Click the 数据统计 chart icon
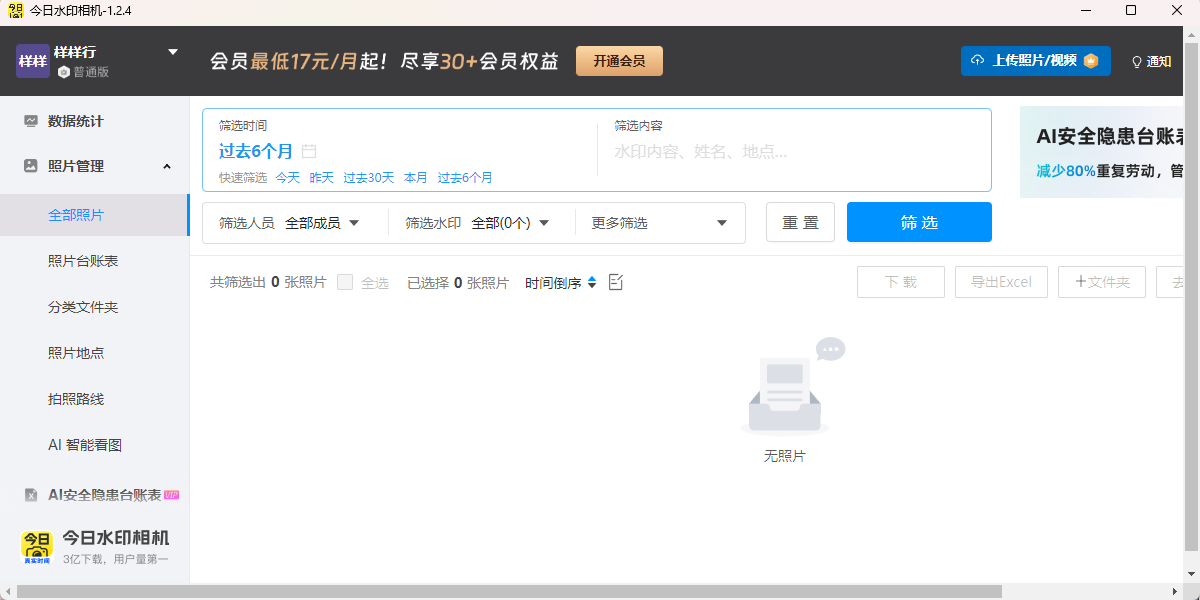 pos(31,121)
